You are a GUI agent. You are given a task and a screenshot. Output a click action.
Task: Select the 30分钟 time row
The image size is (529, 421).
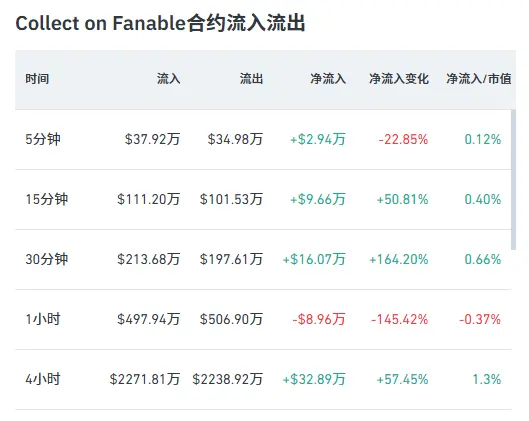(x=263, y=259)
